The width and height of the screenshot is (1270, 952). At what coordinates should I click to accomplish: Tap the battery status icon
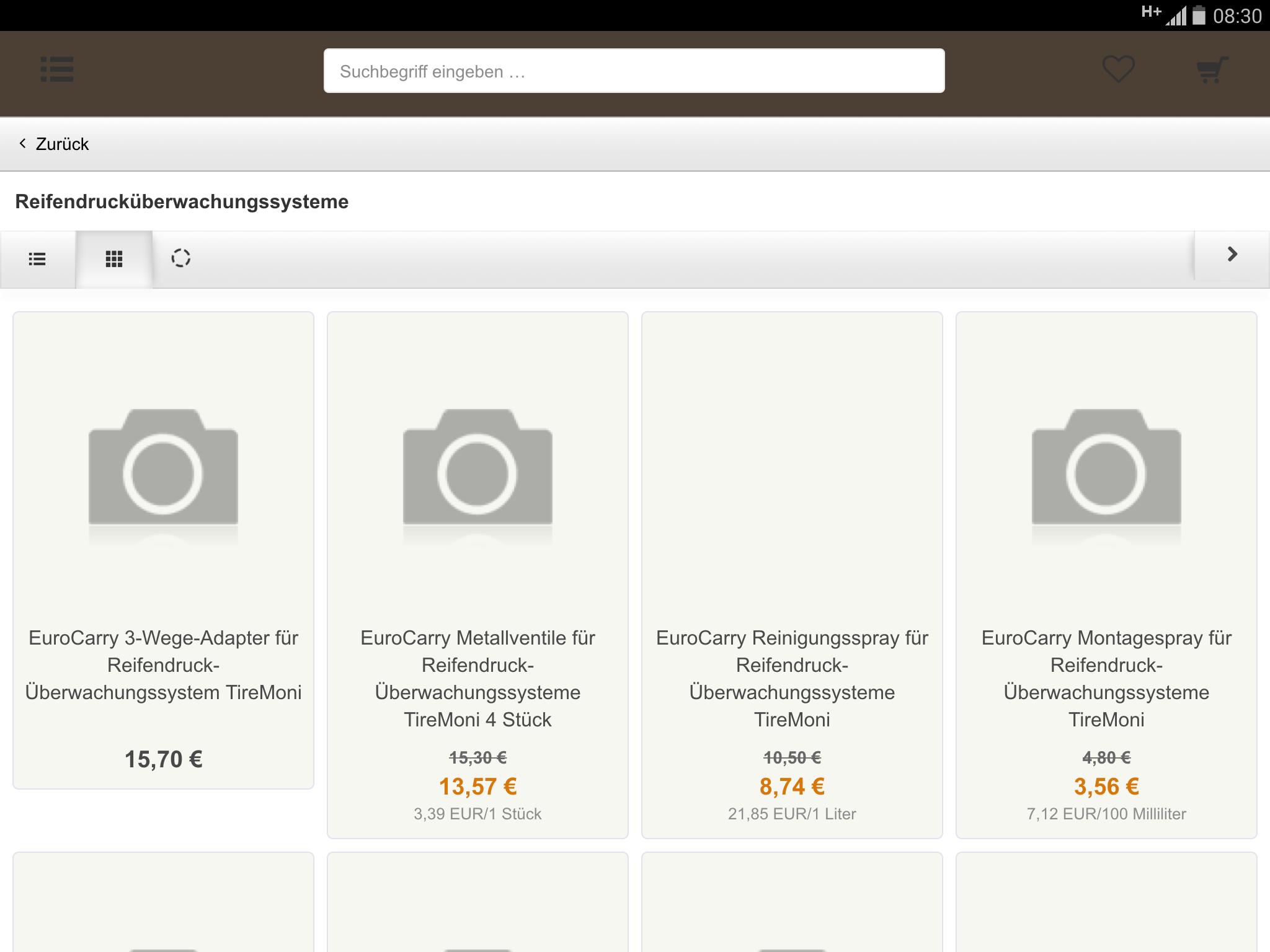(x=1199, y=15)
